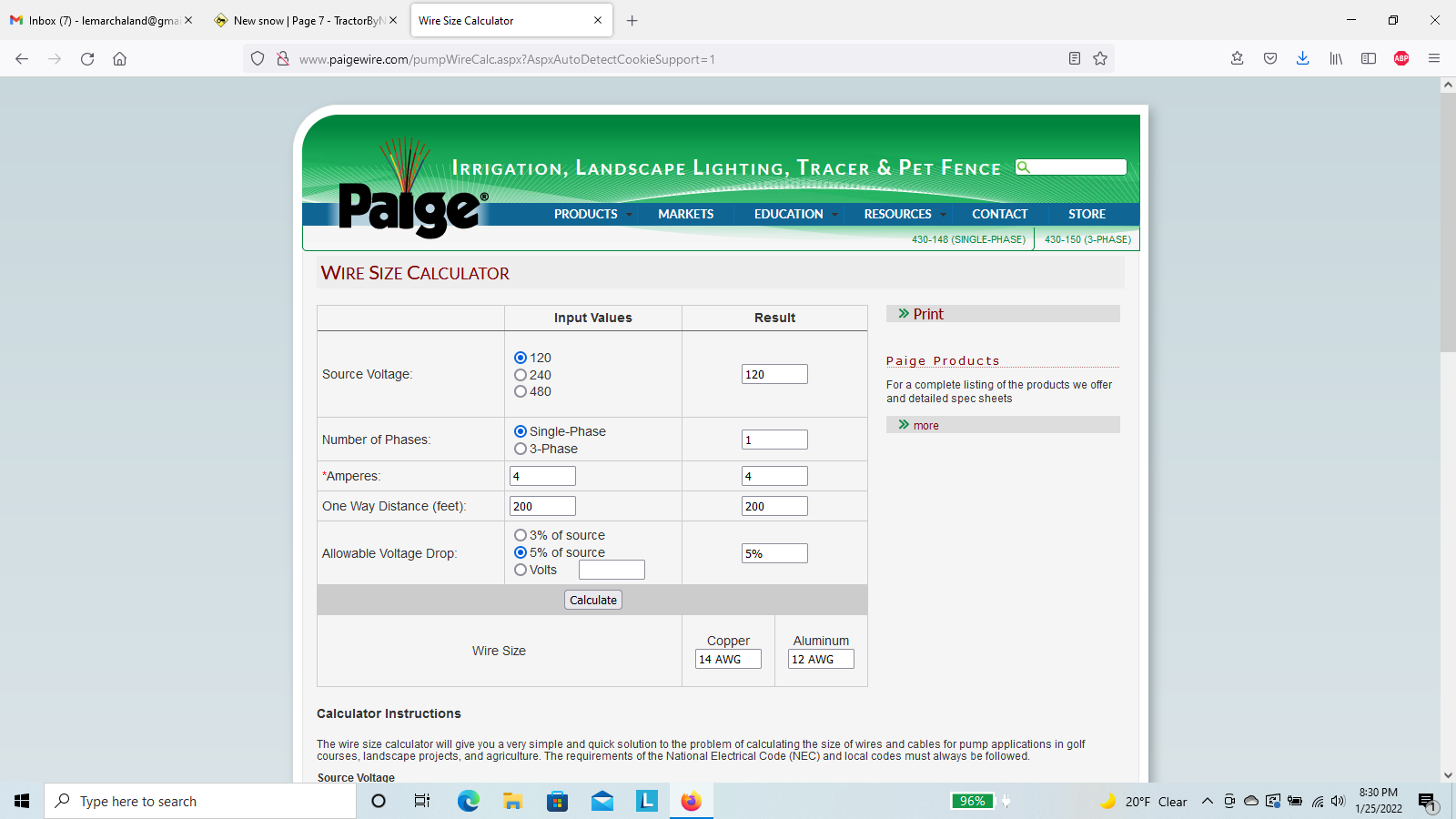Reload the page with the refresh icon
This screenshot has width=1456, height=819.
point(87,59)
